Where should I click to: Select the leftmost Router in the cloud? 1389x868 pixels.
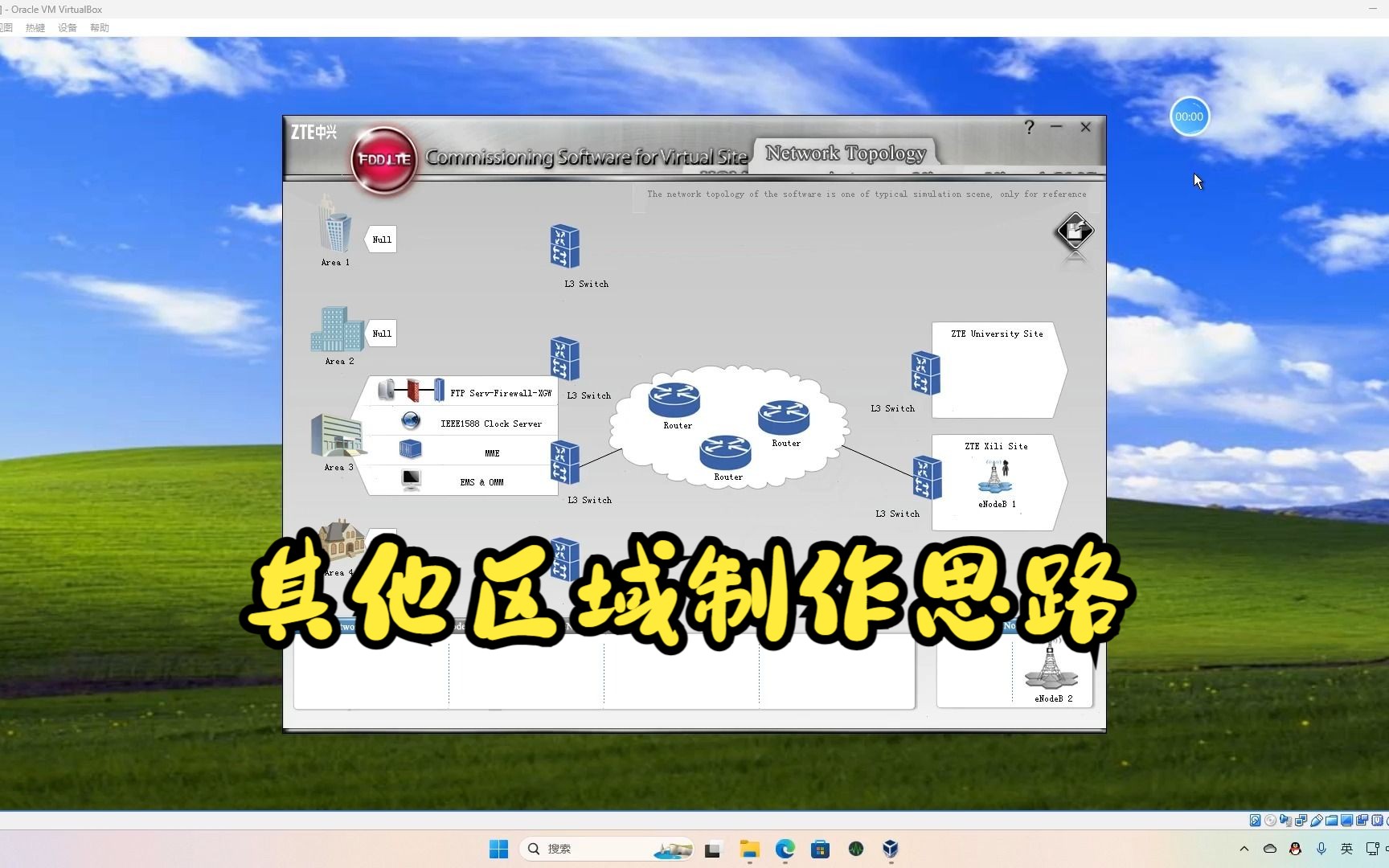674,399
